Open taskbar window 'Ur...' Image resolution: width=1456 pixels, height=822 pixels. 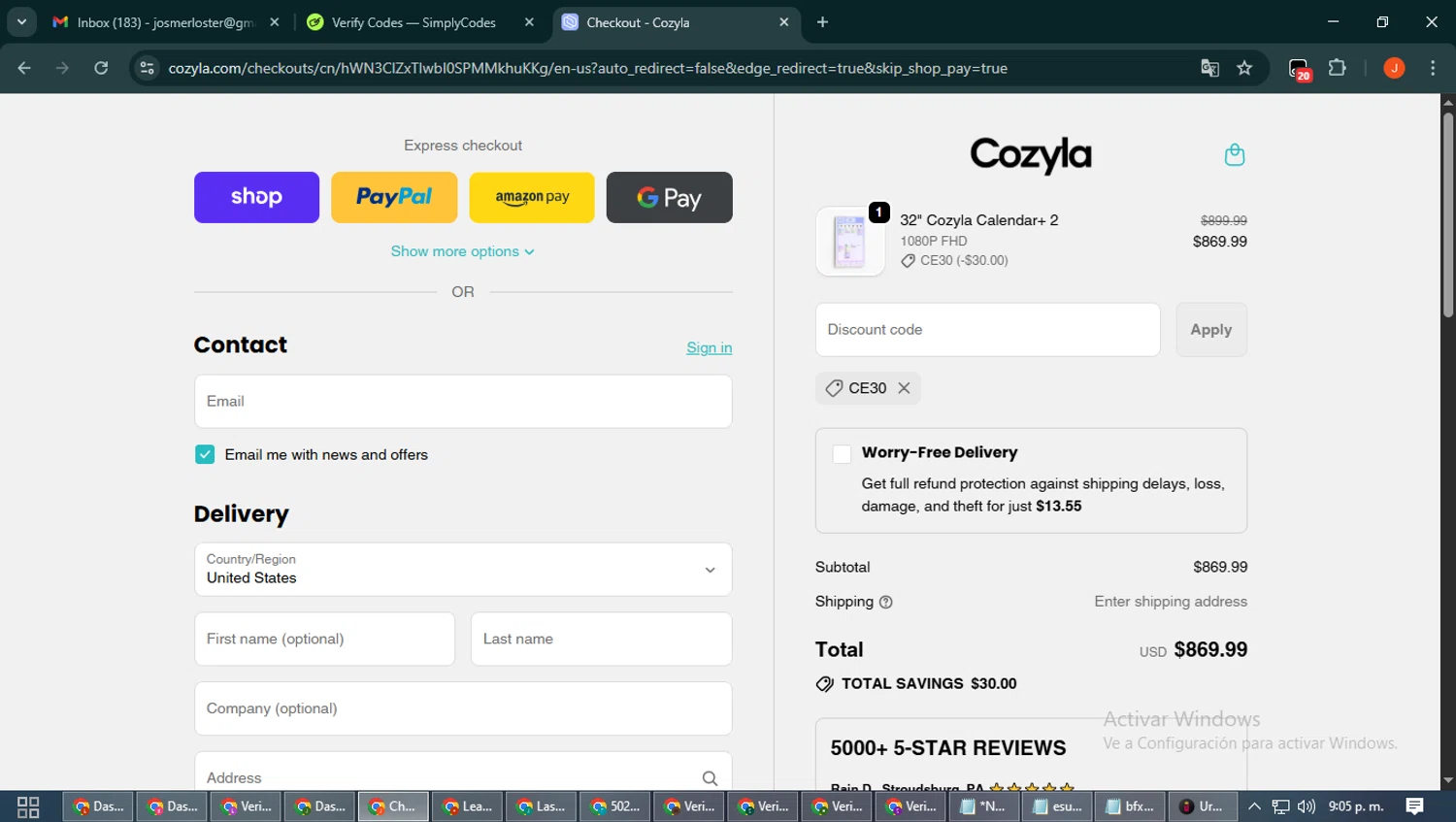(1203, 806)
